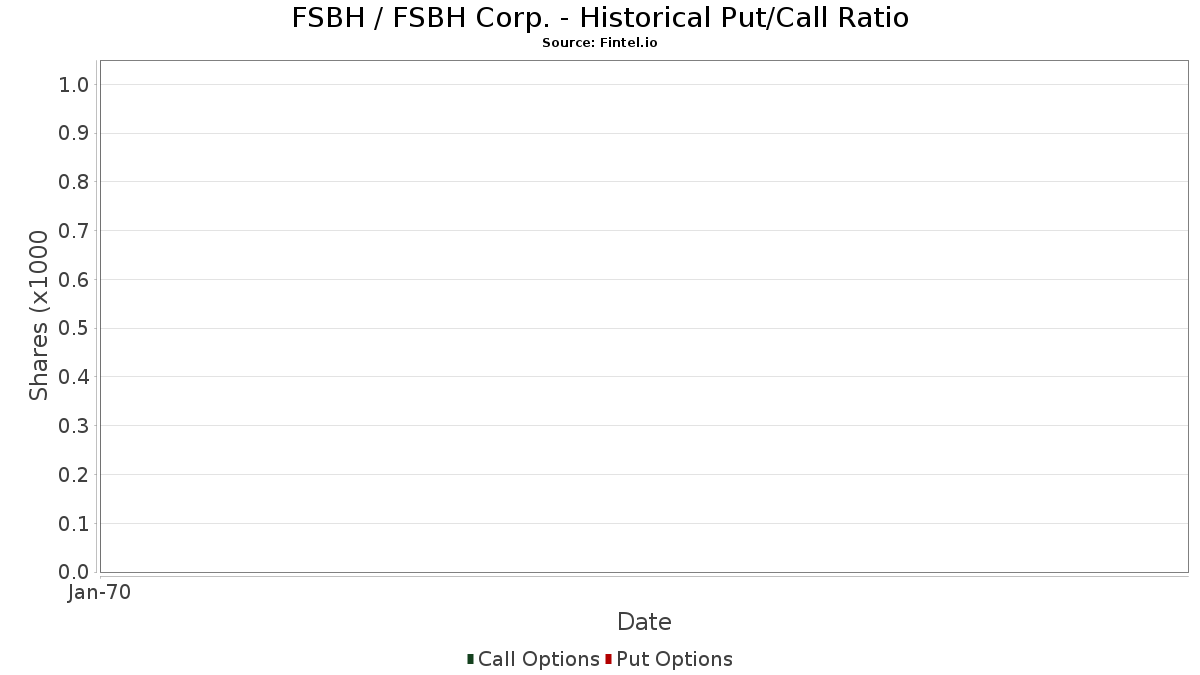Click the empty chart plot area
The height and width of the screenshot is (675, 1200).
pyautogui.click(x=644, y=316)
